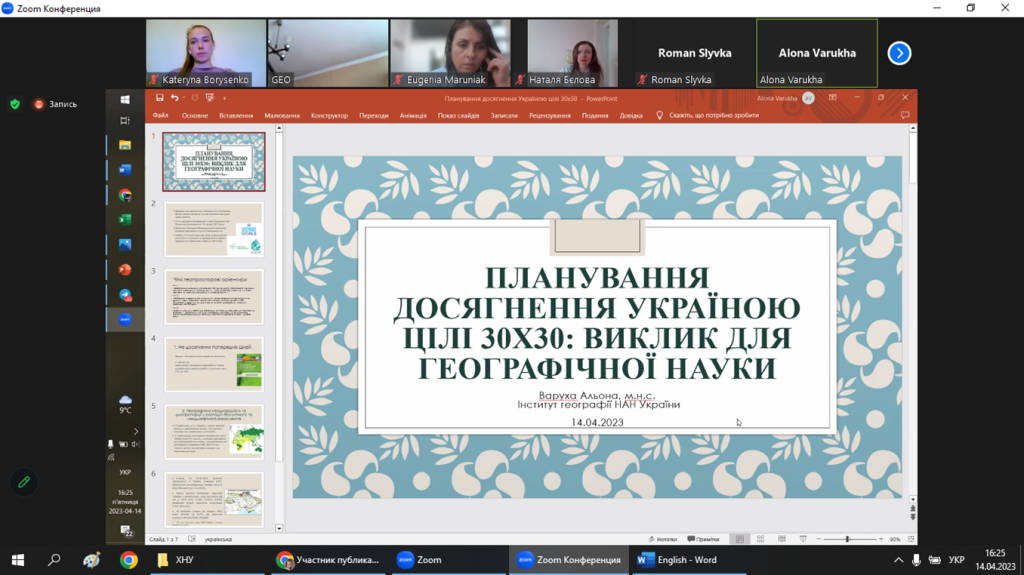This screenshot has height=575, width=1024.
Task: Click the Запись recording indicator
Action: tap(55, 104)
